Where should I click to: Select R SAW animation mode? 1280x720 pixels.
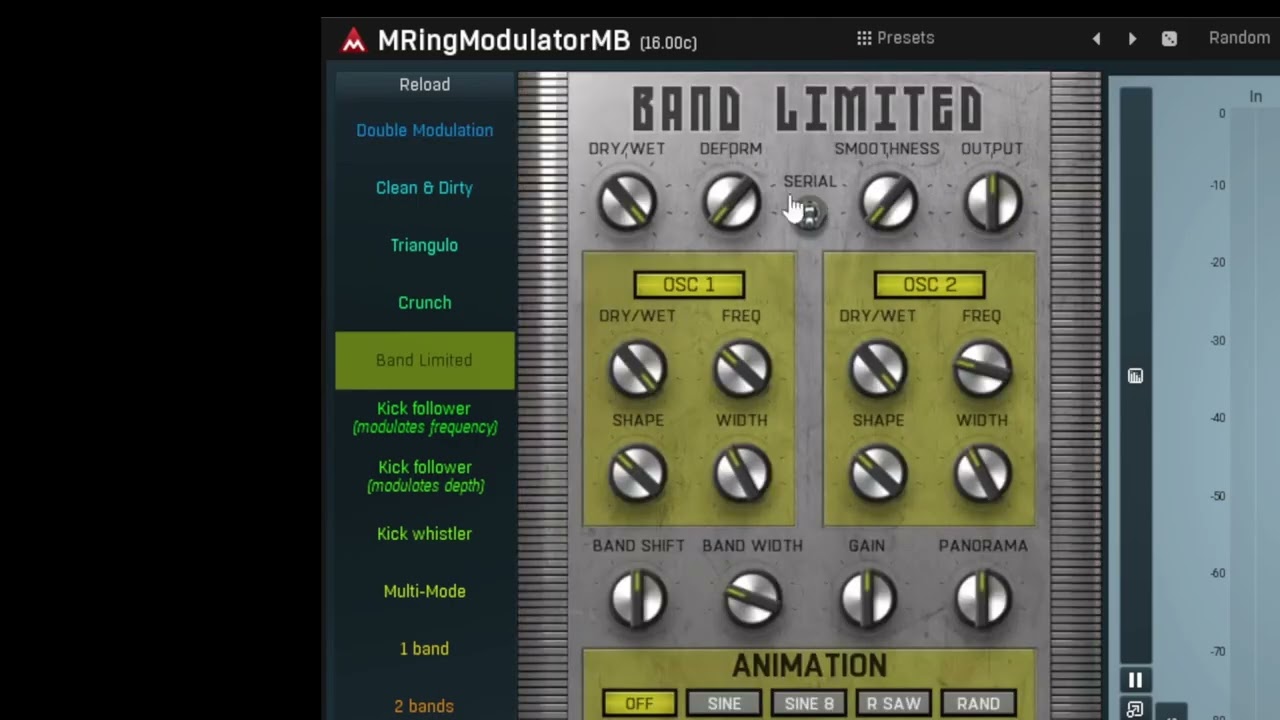pos(894,704)
